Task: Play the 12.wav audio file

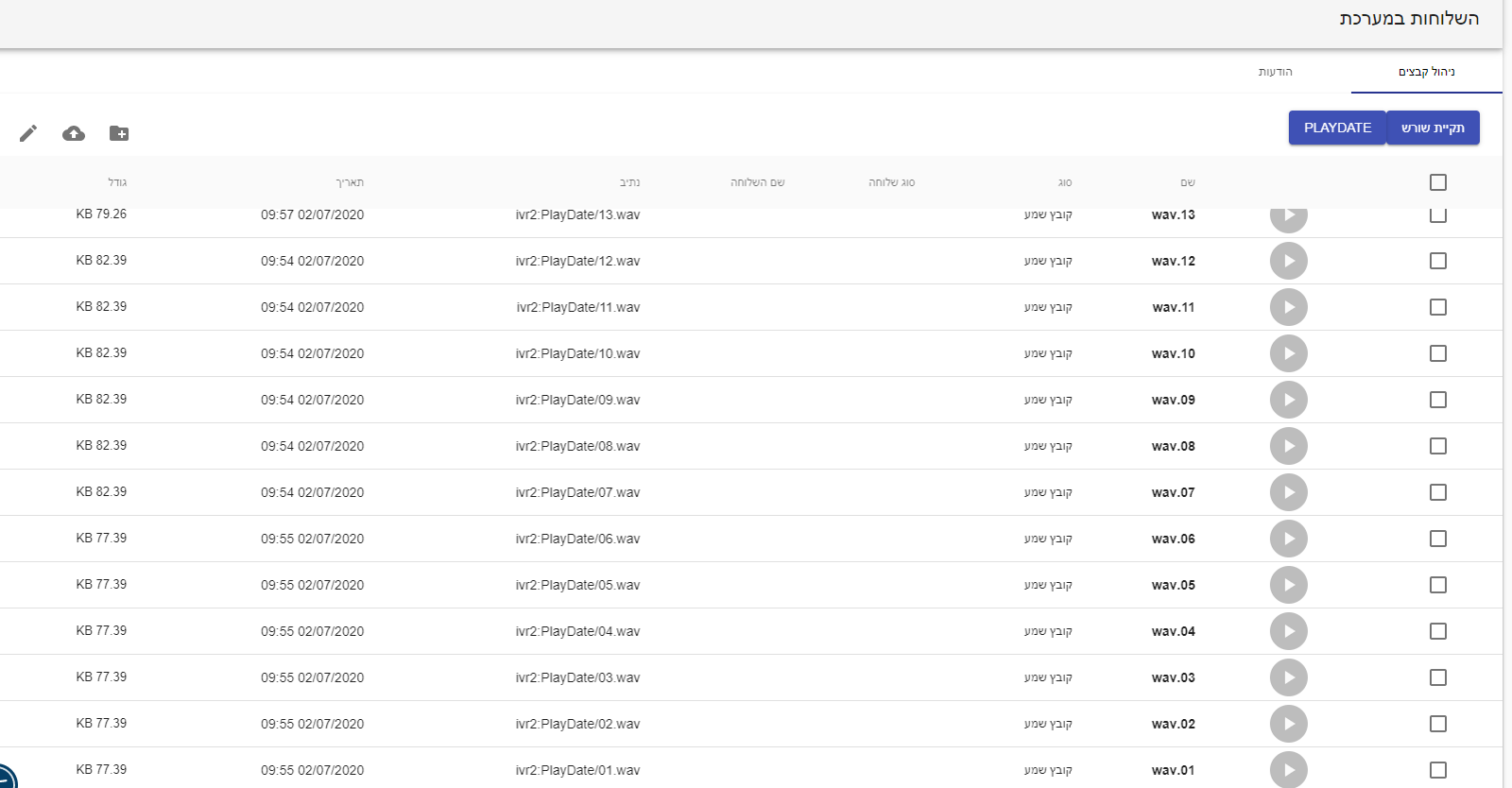Action: pyautogui.click(x=1288, y=261)
